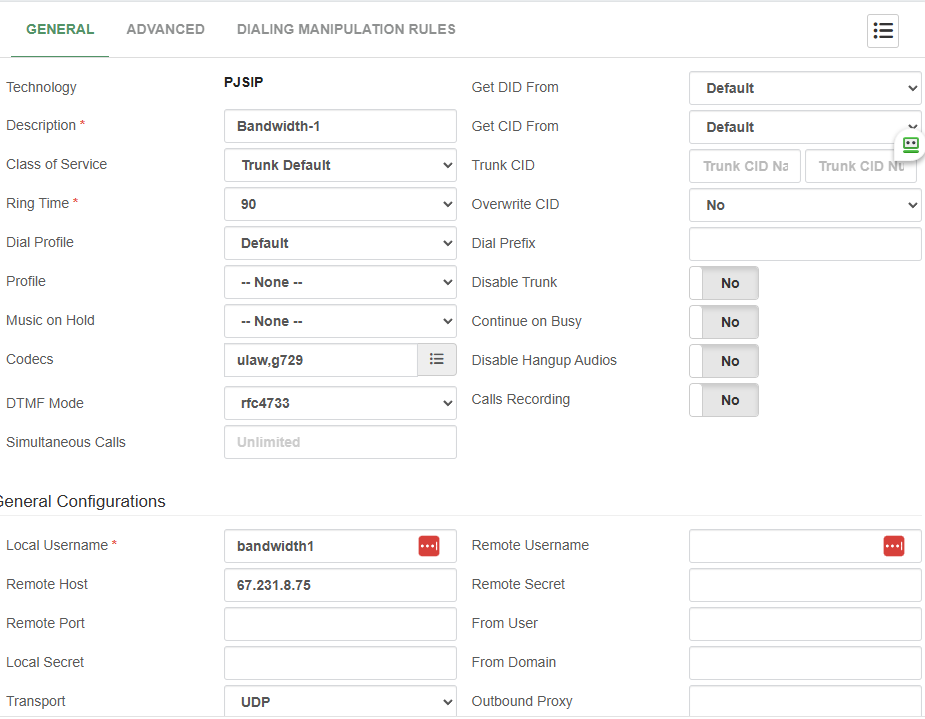Click the Trunk CID Name field
Viewport: 925px width, 719px height.
tap(745, 166)
